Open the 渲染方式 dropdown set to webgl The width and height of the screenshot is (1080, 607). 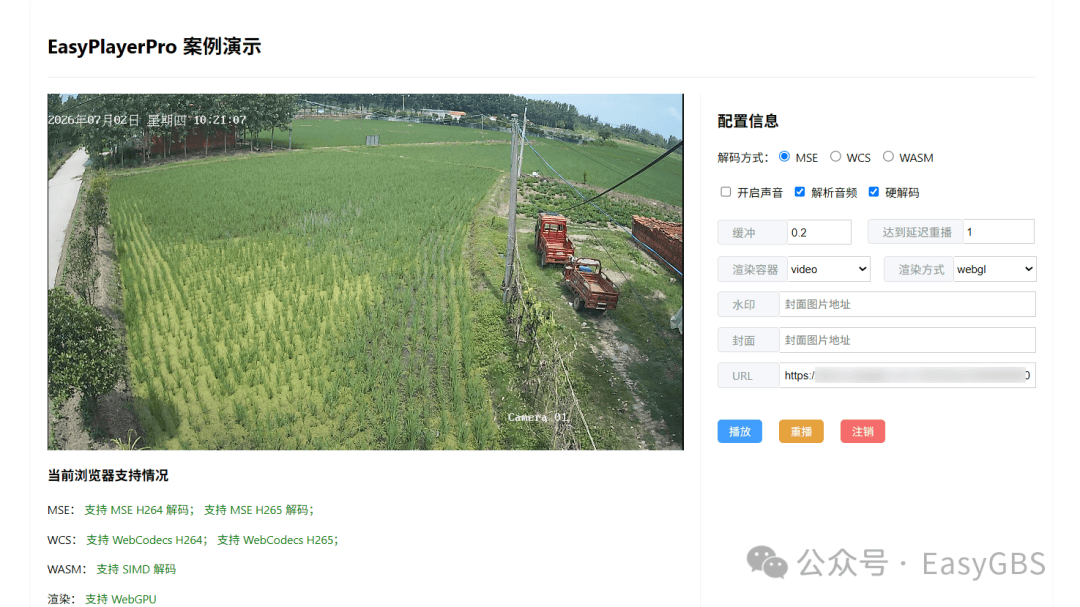995,269
